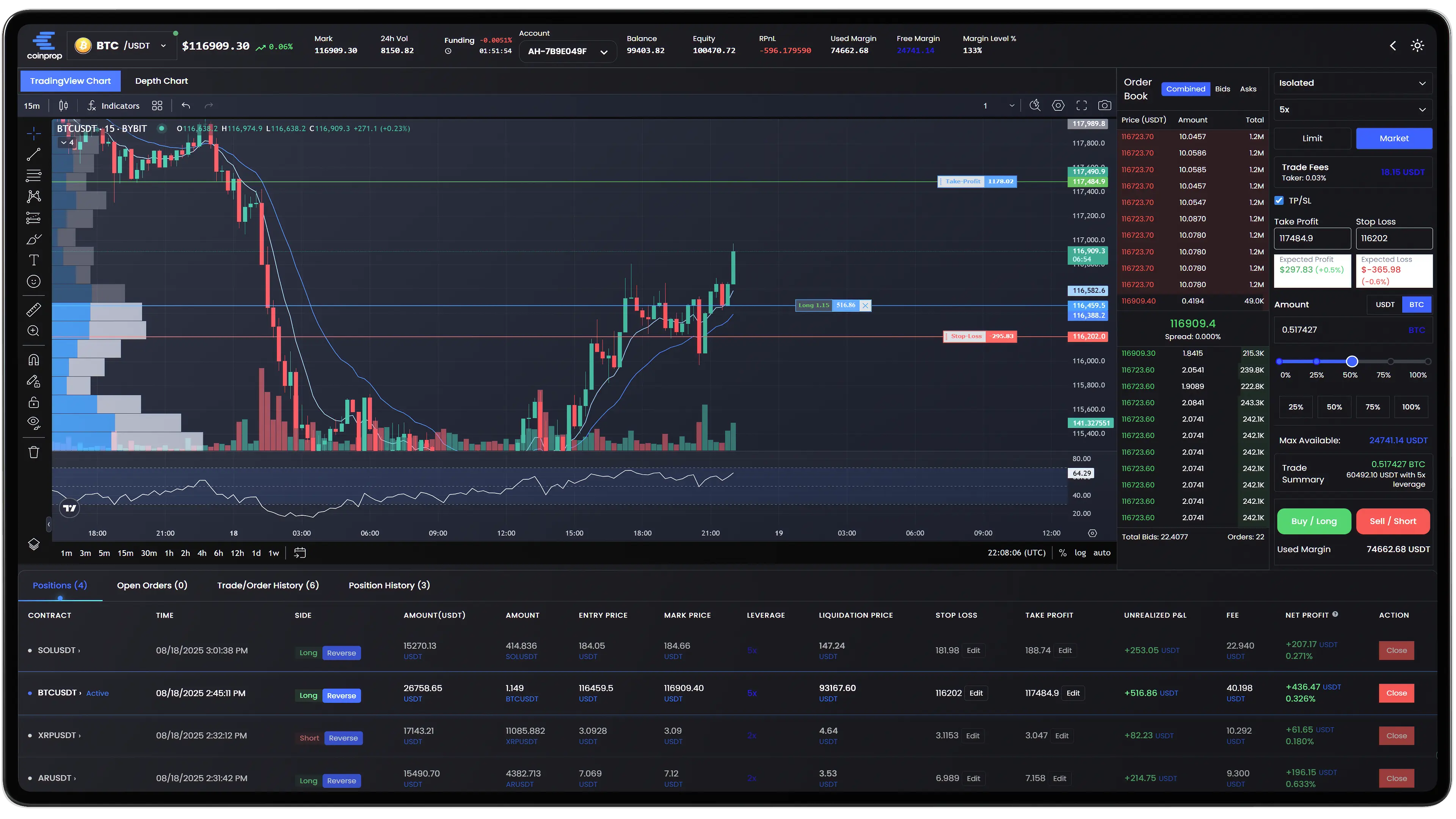1456x819 pixels.
Task: Switch to the Depth Chart tab
Action: pyautogui.click(x=161, y=81)
